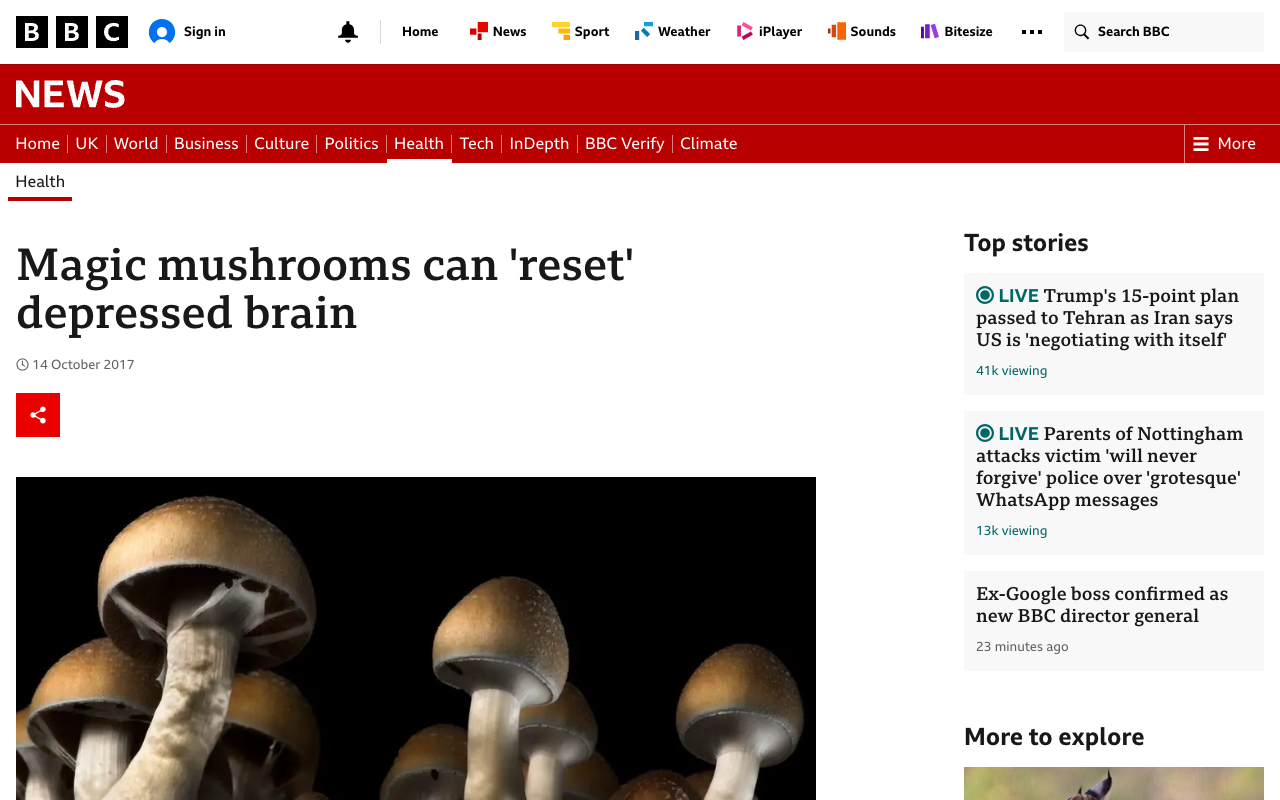
Task: Open the BBC Verify section
Action: pos(625,144)
